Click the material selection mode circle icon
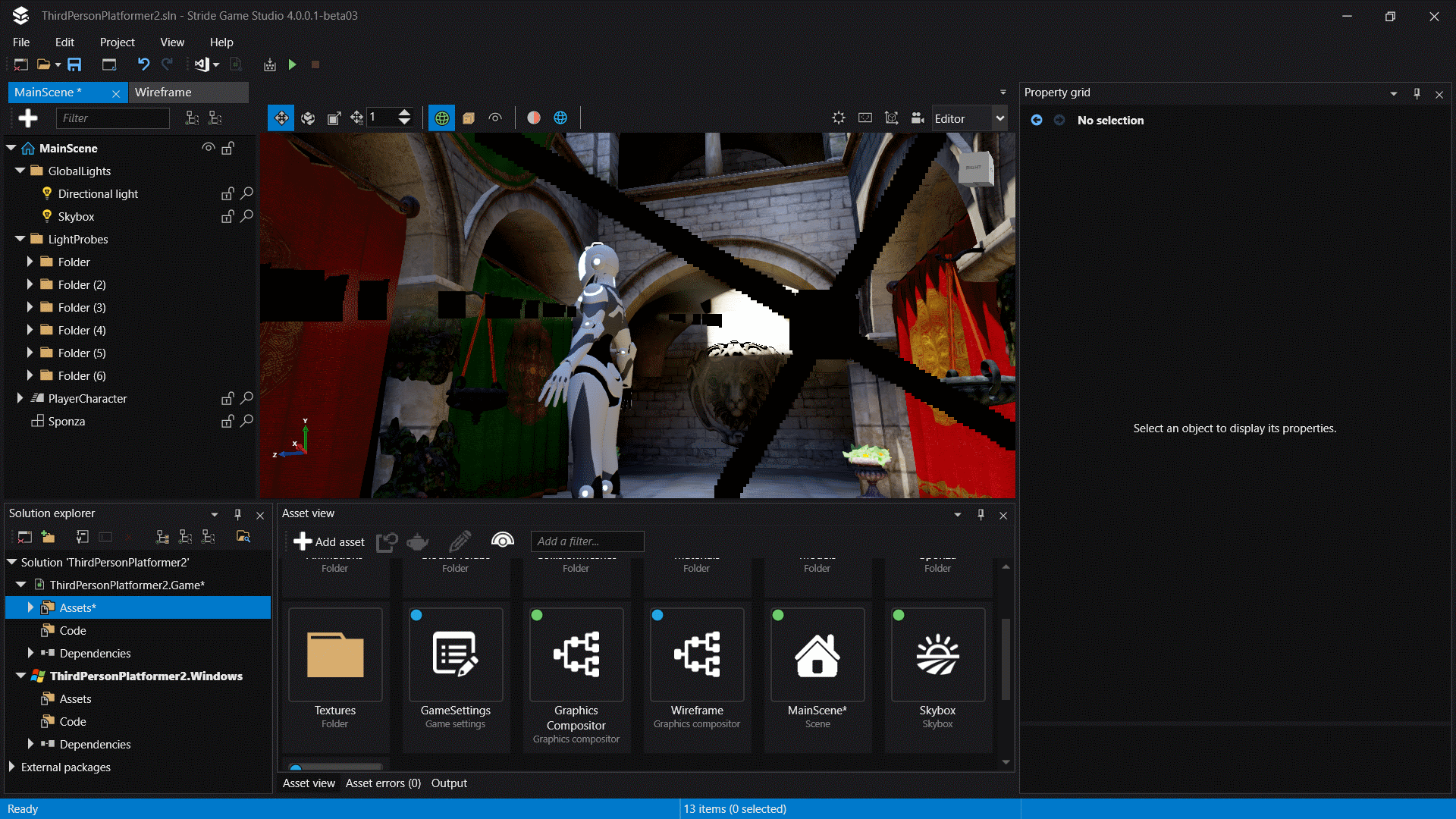The width and height of the screenshot is (1456, 819). pos(534,118)
